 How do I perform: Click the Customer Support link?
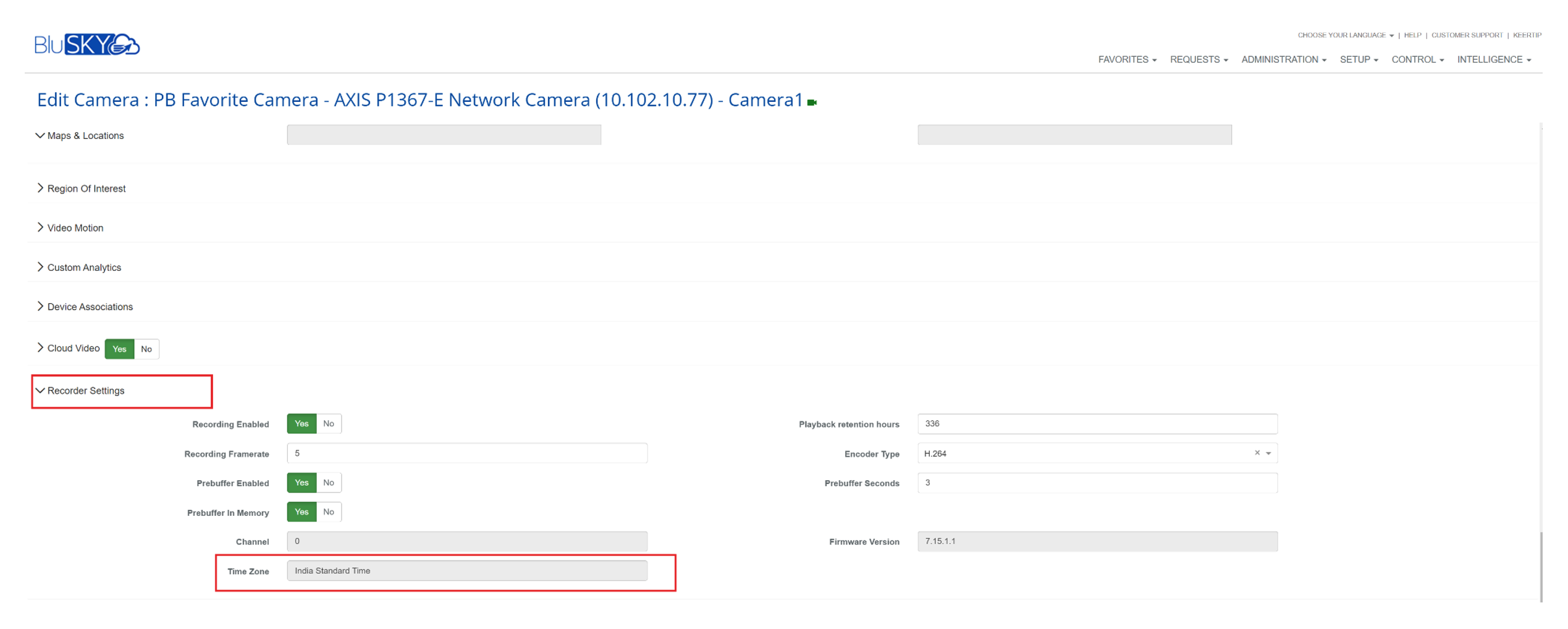[1466, 35]
